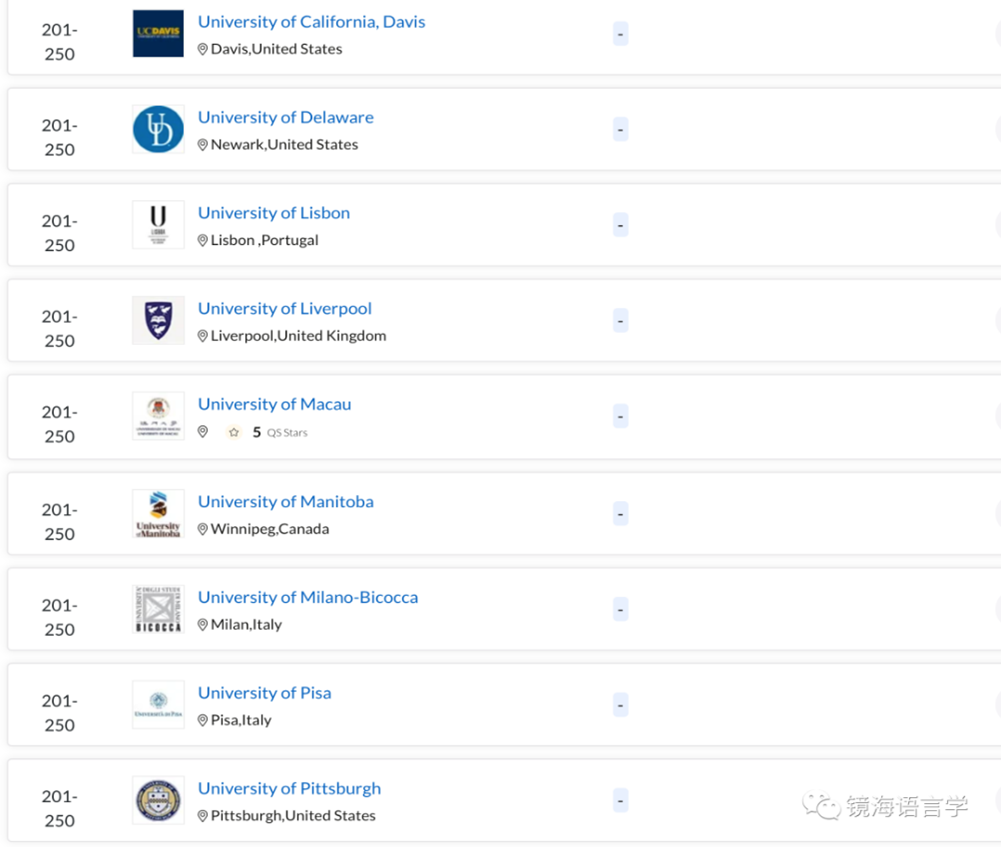This screenshot has height=847, width=1001.
Task: Click the score dash badge for University of Lisbon
Action: point(621,225)
